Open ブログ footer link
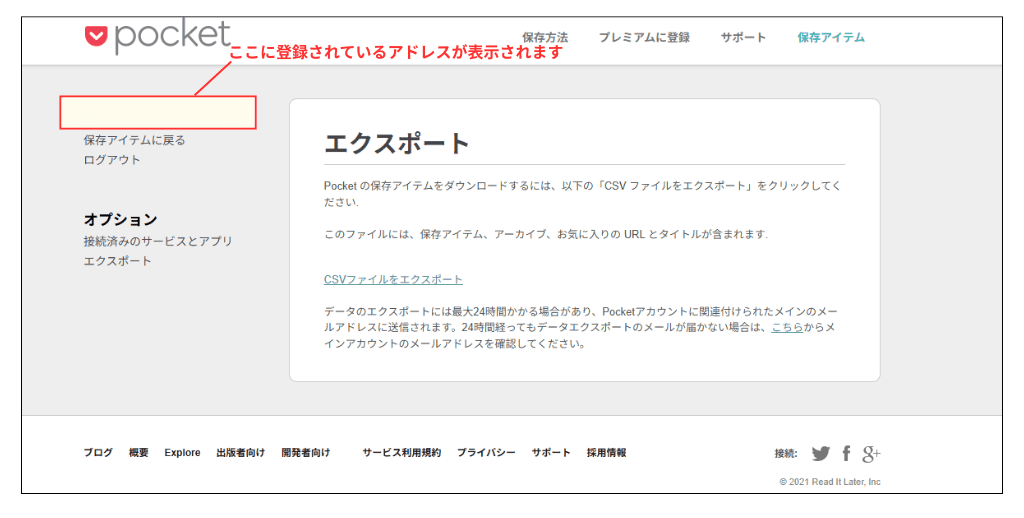The image size is (1024, 518). [x=98, y=452]
